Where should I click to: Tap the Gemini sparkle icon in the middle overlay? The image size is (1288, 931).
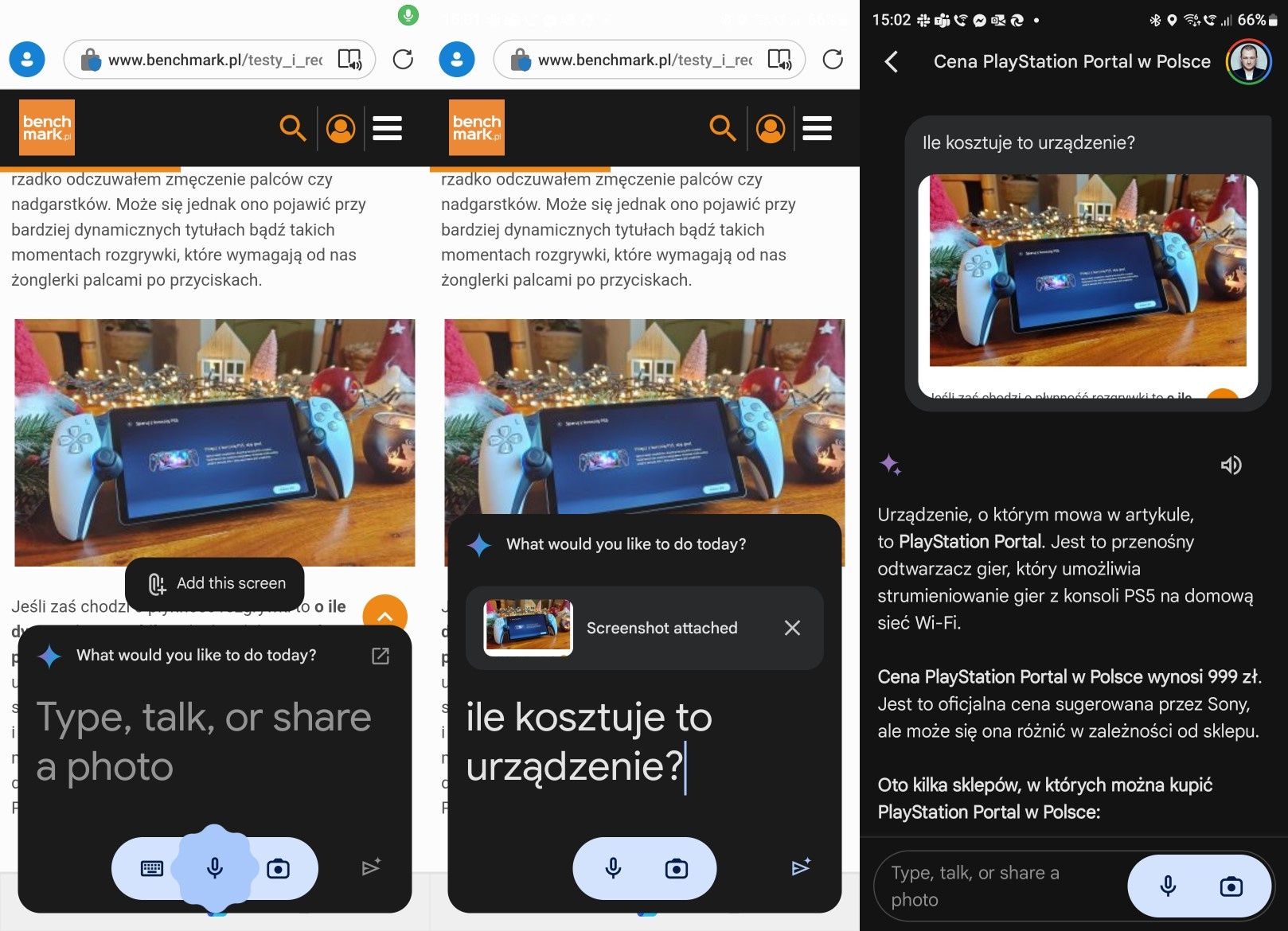click(x=479, y=545)
